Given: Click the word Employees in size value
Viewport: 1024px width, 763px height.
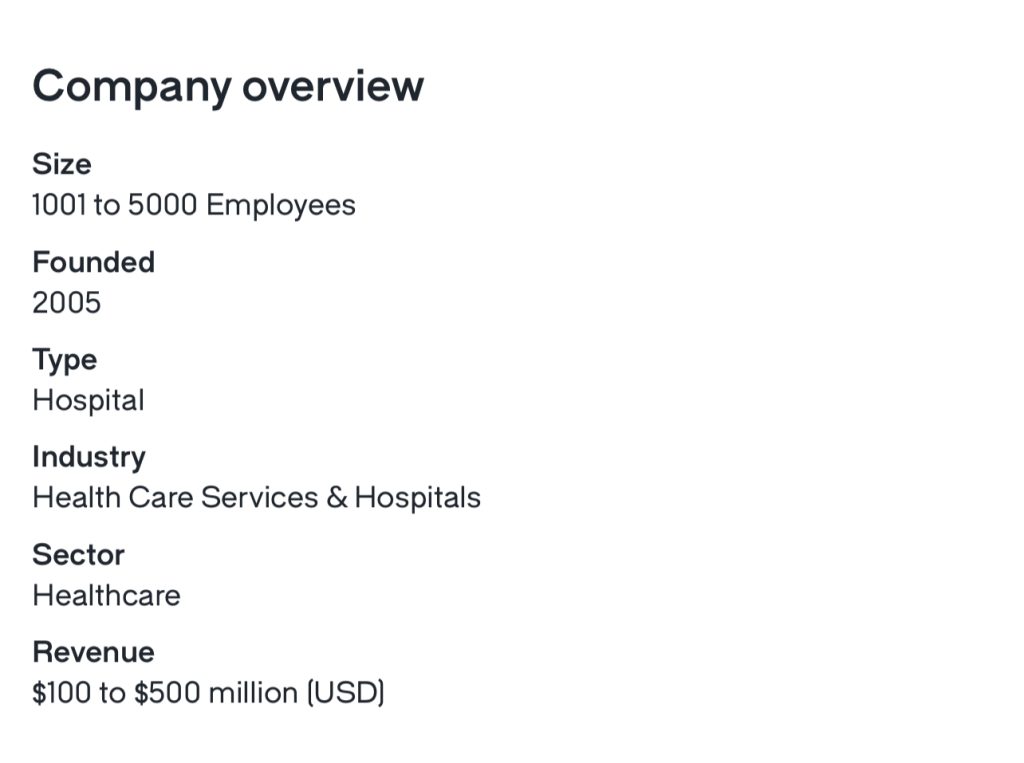Looking at the screenshot, I should [x=281, y=205].
